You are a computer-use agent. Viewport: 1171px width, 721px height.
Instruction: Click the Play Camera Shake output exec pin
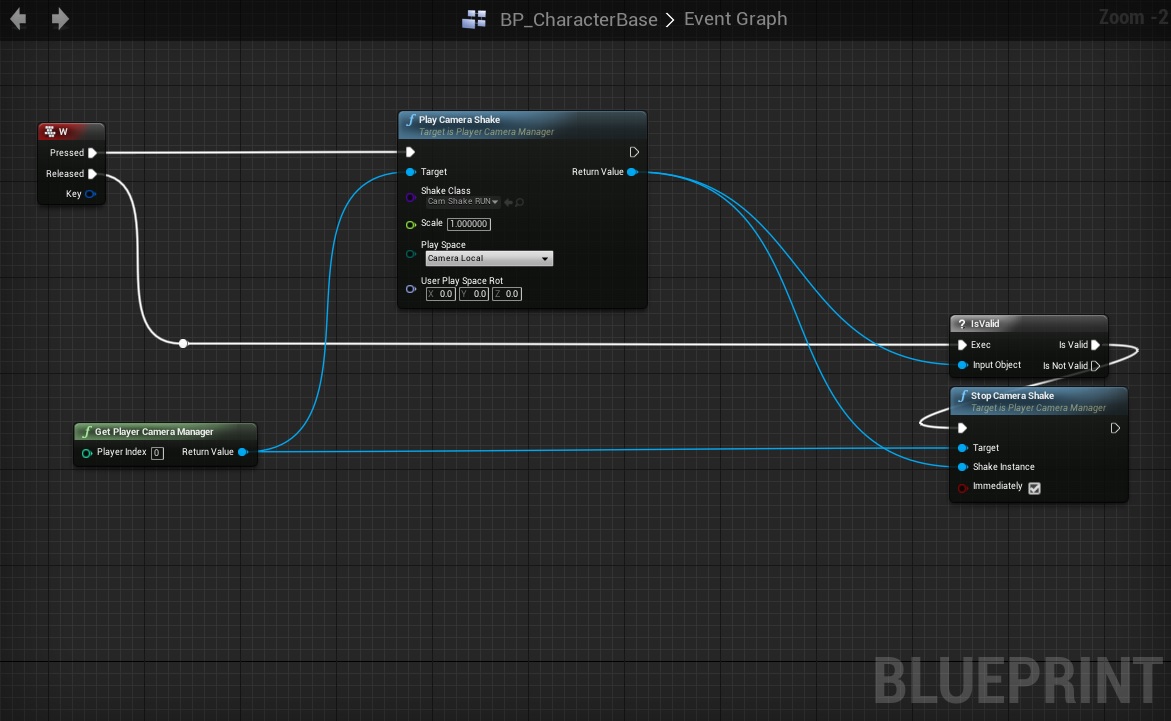(x=634, y=152)
